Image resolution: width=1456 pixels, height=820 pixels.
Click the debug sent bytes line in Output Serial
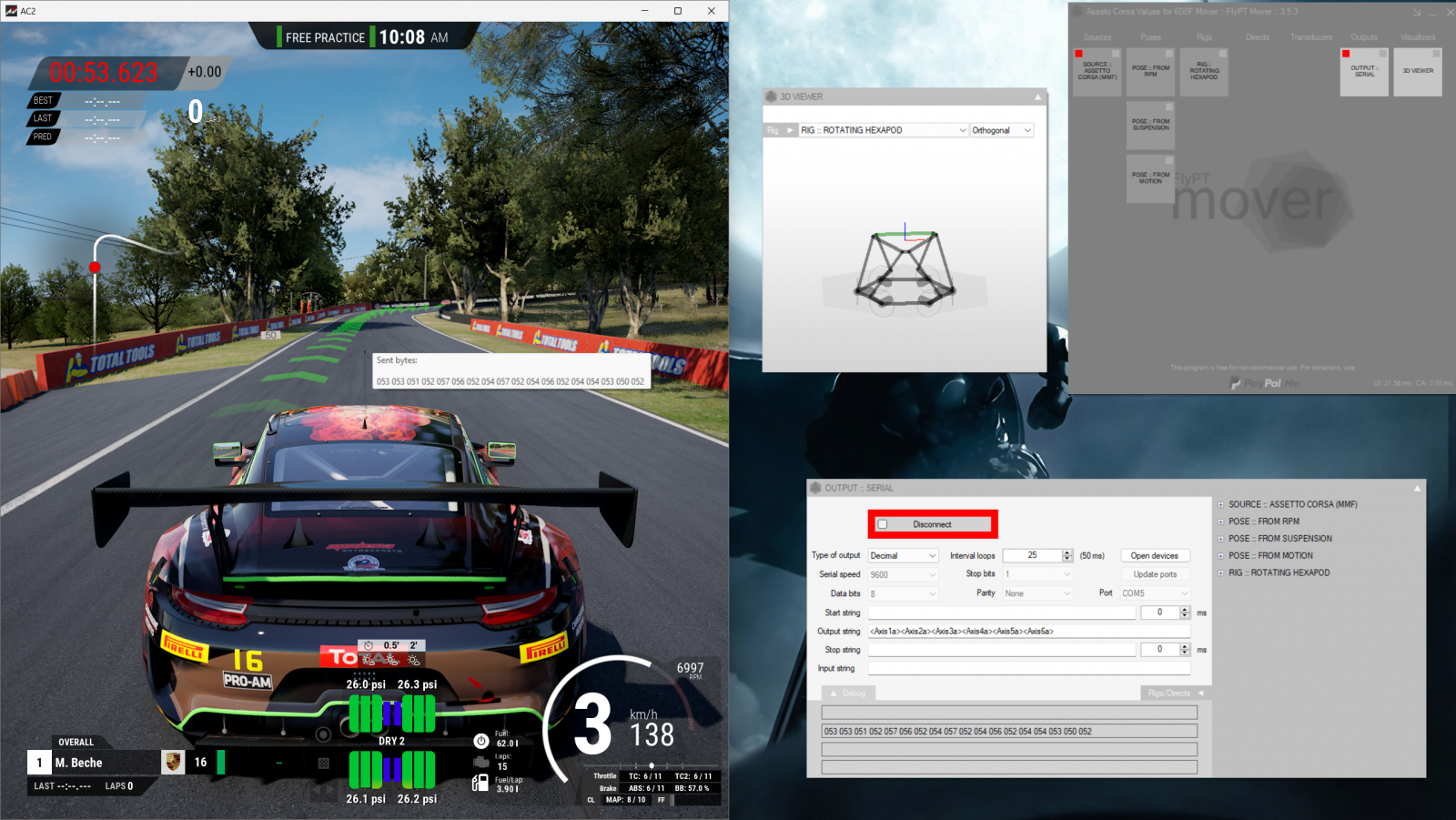click(1009, 731)
